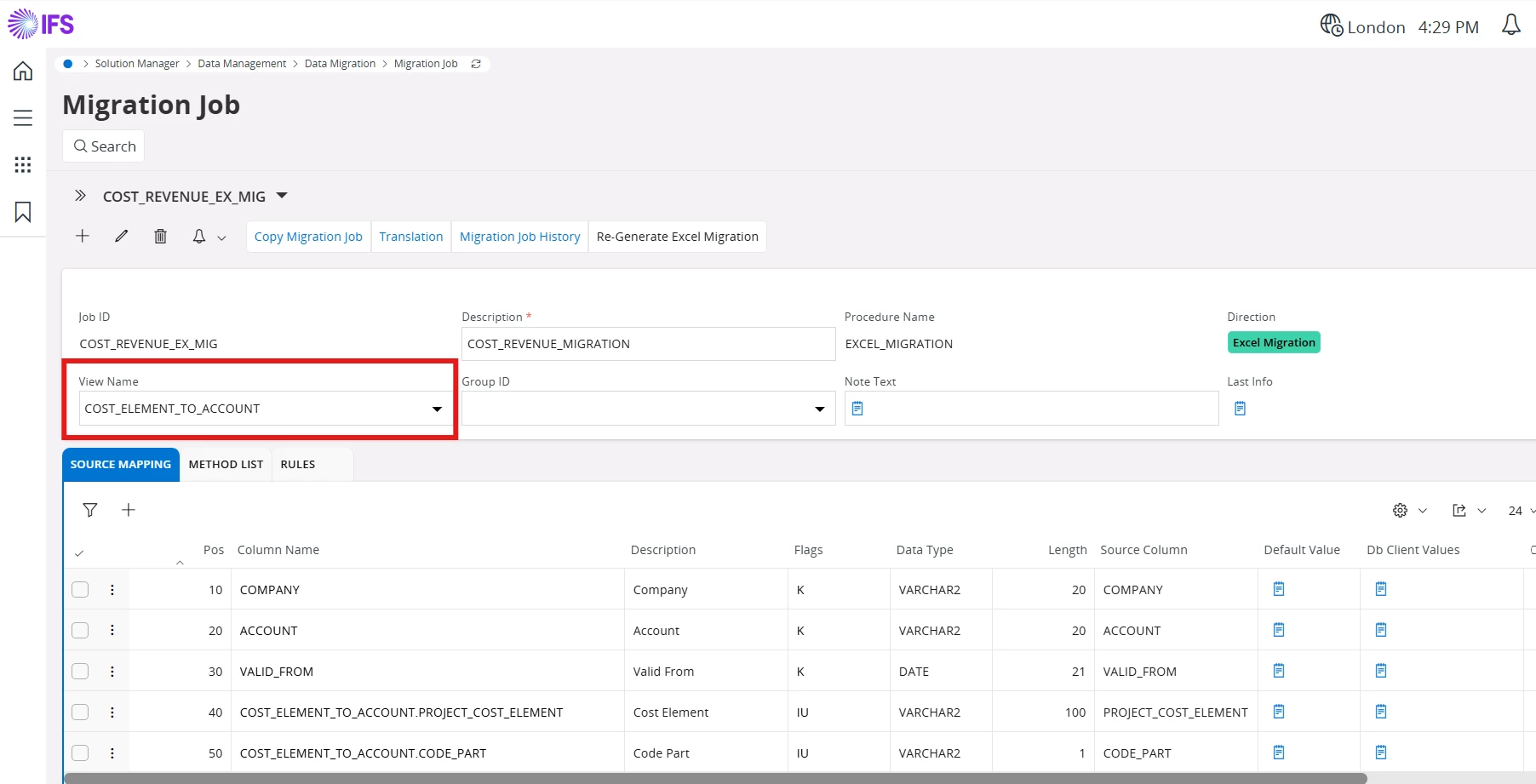Click the Search button
Screen dimensions: 1536x784
click(104, 146)
